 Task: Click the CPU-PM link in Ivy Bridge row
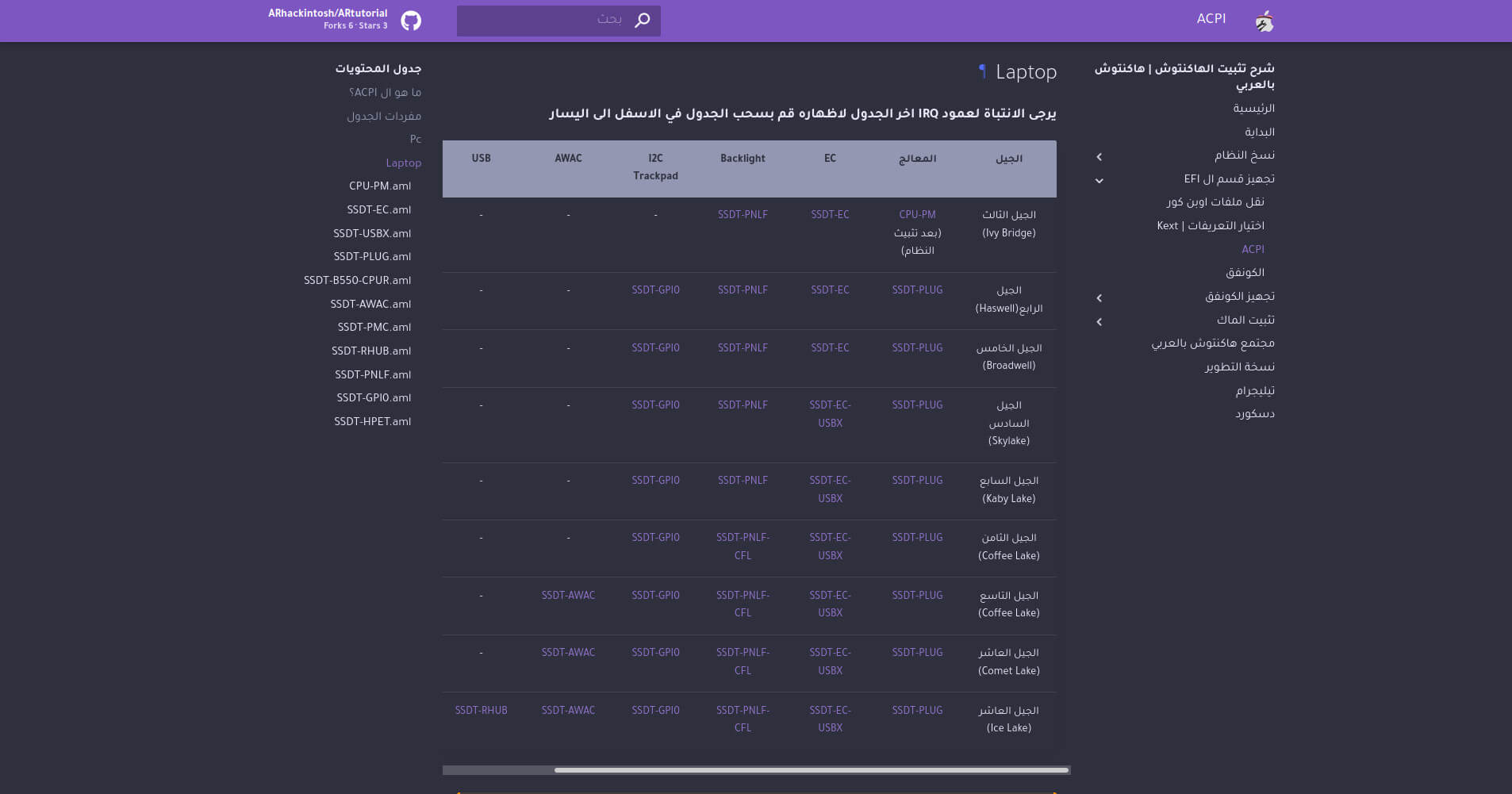[x=917, y=215]
